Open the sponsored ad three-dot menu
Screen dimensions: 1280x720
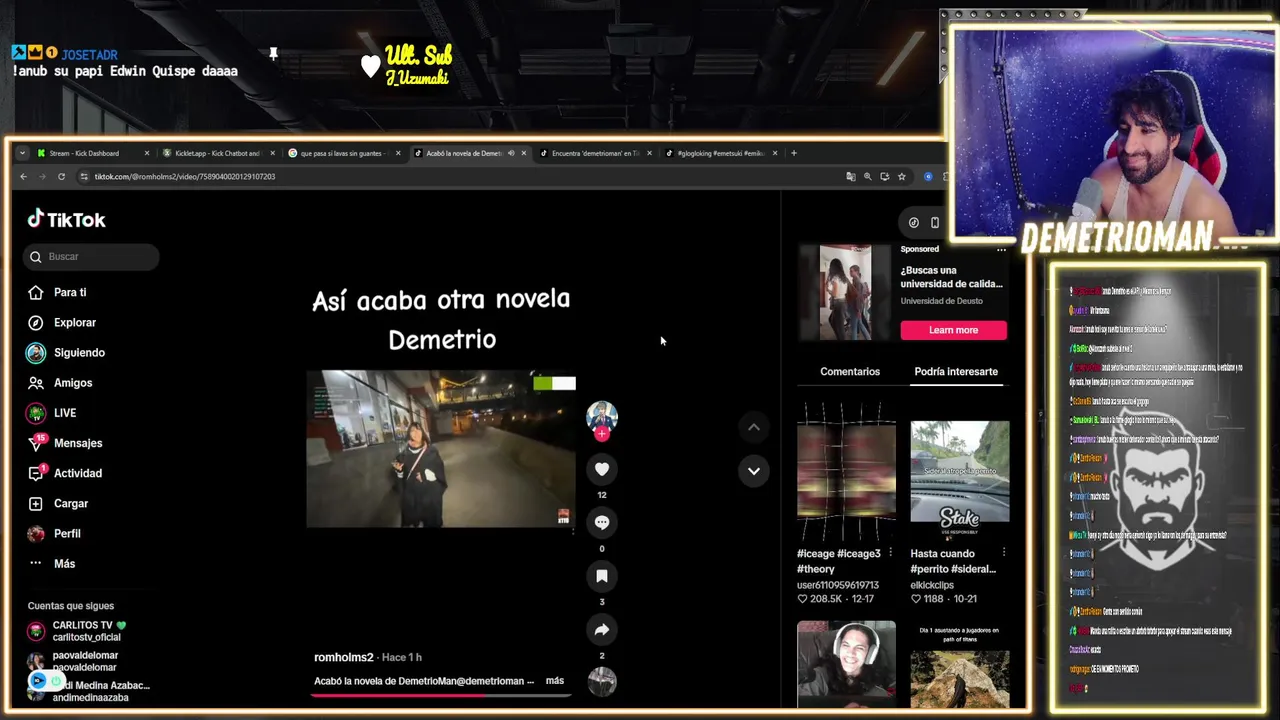point(1001,249)
